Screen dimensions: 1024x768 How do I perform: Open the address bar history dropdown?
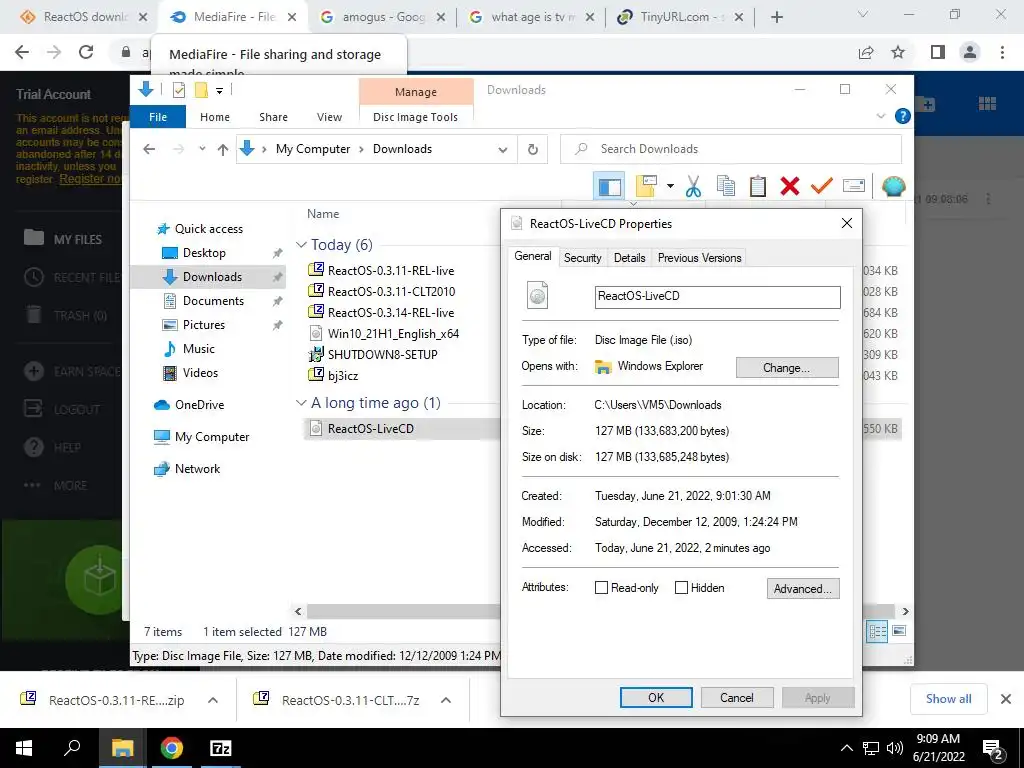click(x=503, y=150)
